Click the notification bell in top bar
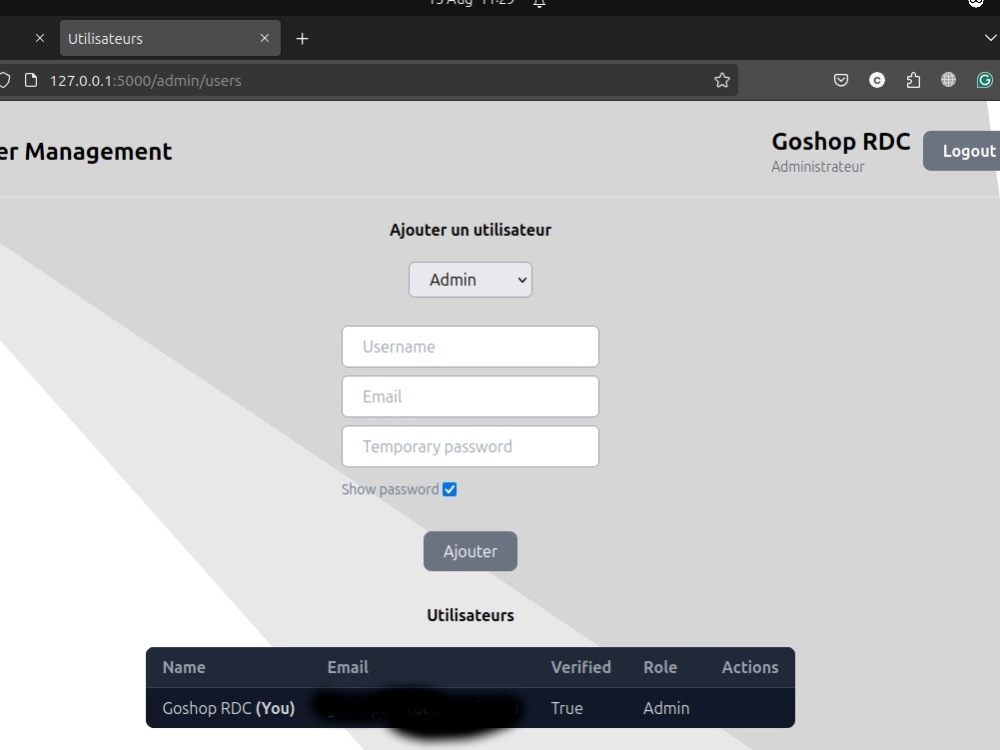Screen dimensions: 1000x750 point(539,4)
